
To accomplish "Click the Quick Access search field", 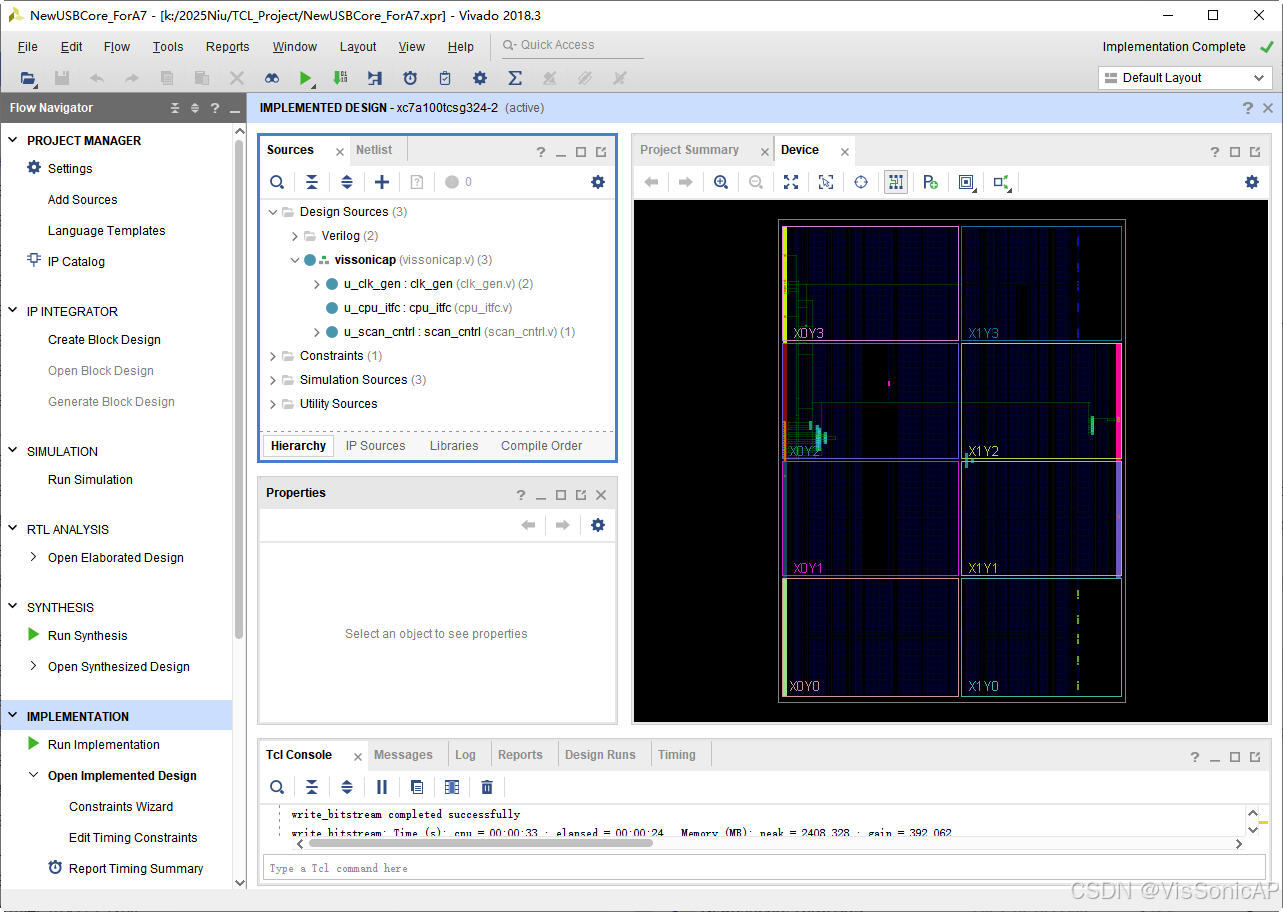I will [x=570, y=45].
